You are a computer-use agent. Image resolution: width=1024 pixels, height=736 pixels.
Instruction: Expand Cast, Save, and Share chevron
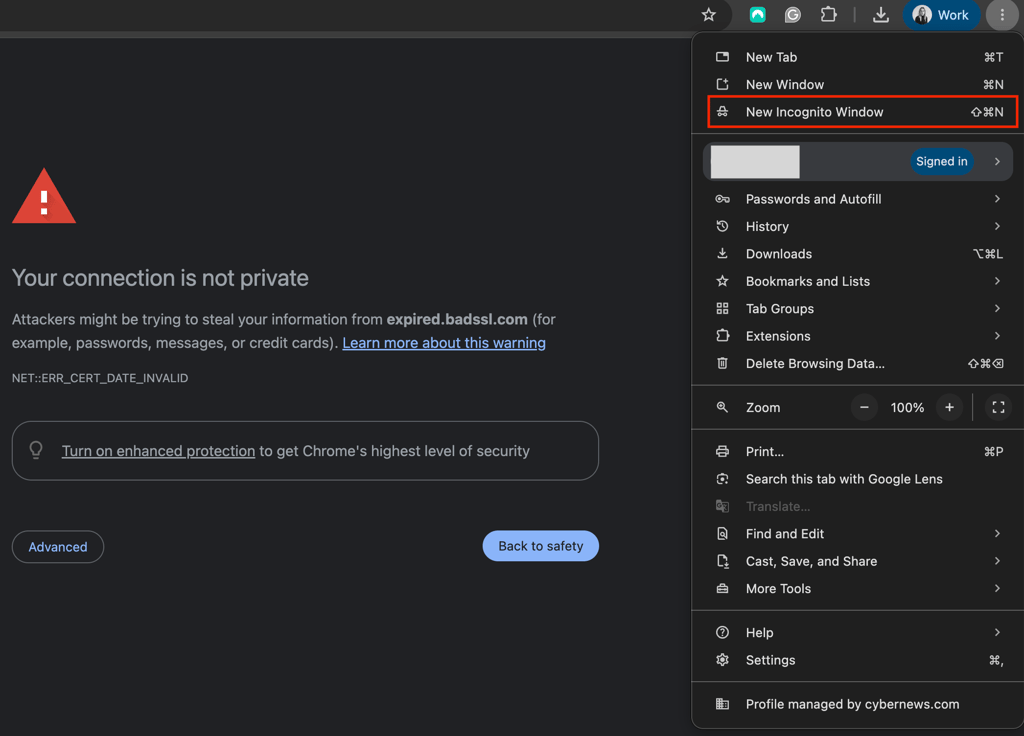[997, 562]
